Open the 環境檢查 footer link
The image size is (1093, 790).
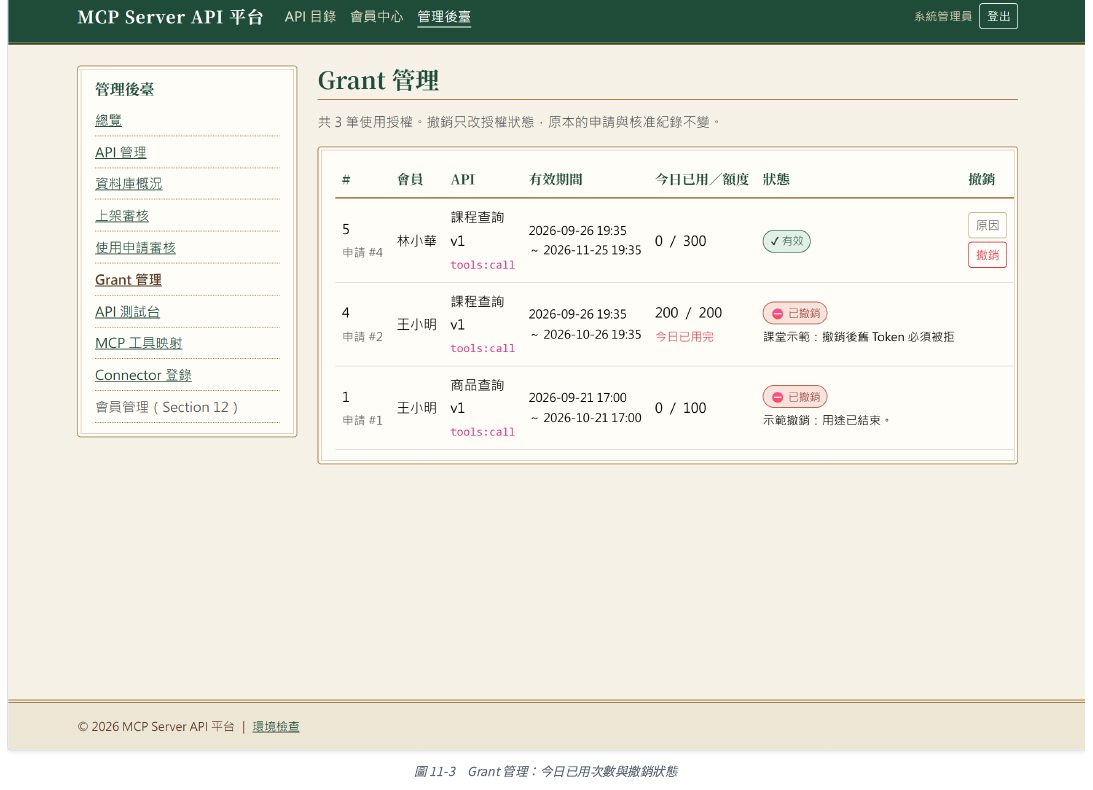276,727
